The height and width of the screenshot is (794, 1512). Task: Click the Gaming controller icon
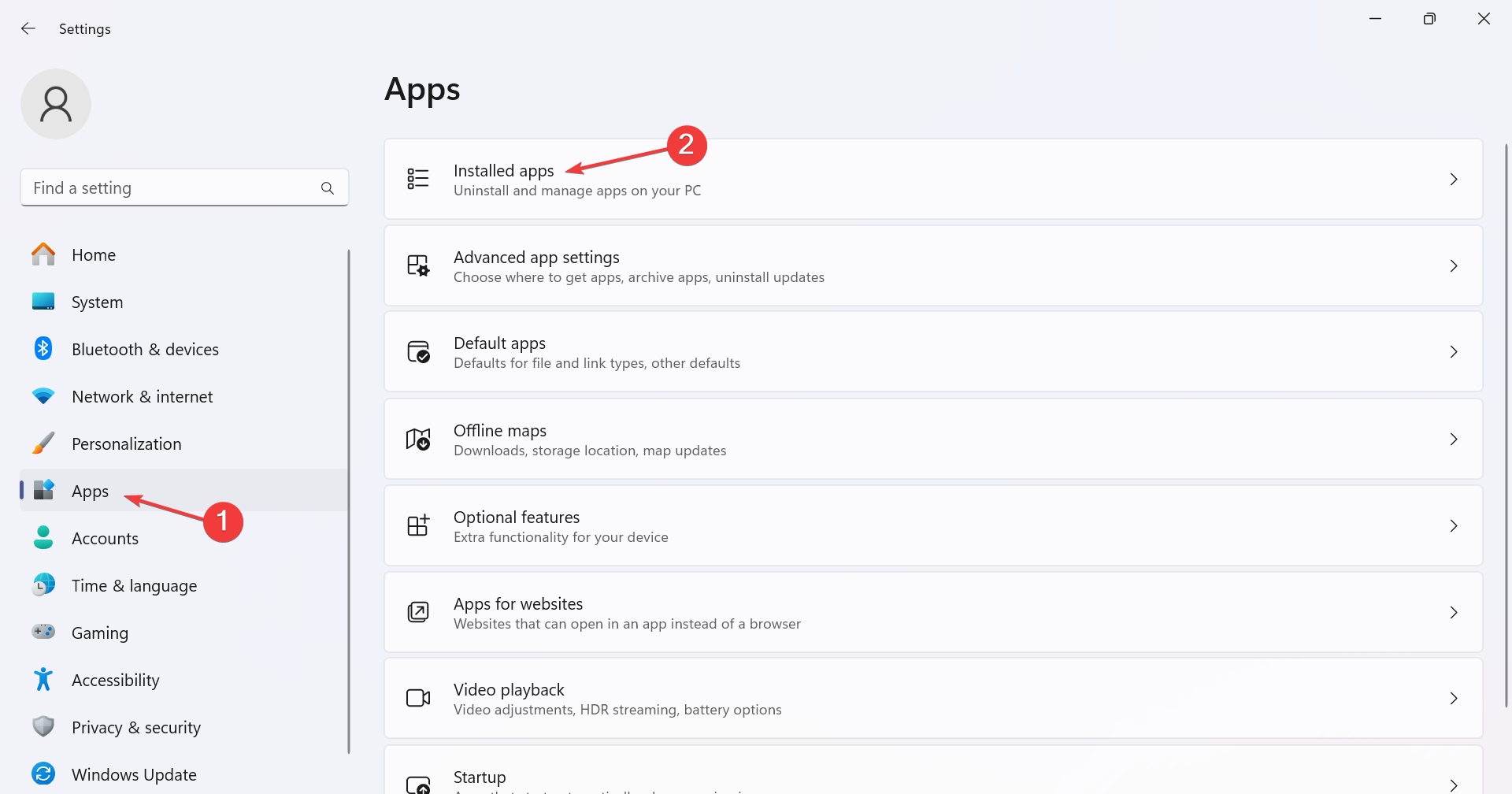coord(43,633)
